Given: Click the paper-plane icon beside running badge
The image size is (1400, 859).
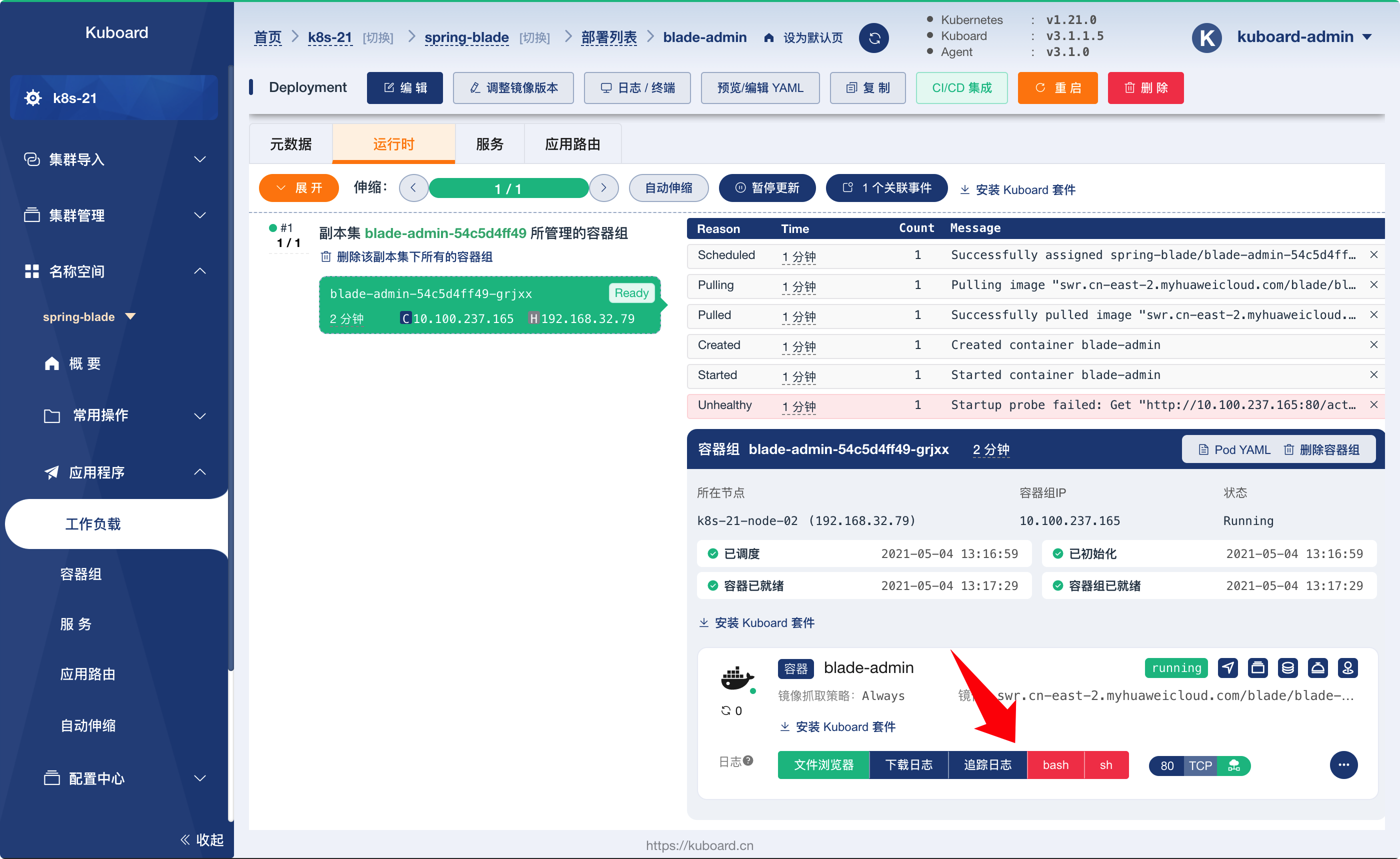Looking at the screenshot, I should coord(1228,668).
